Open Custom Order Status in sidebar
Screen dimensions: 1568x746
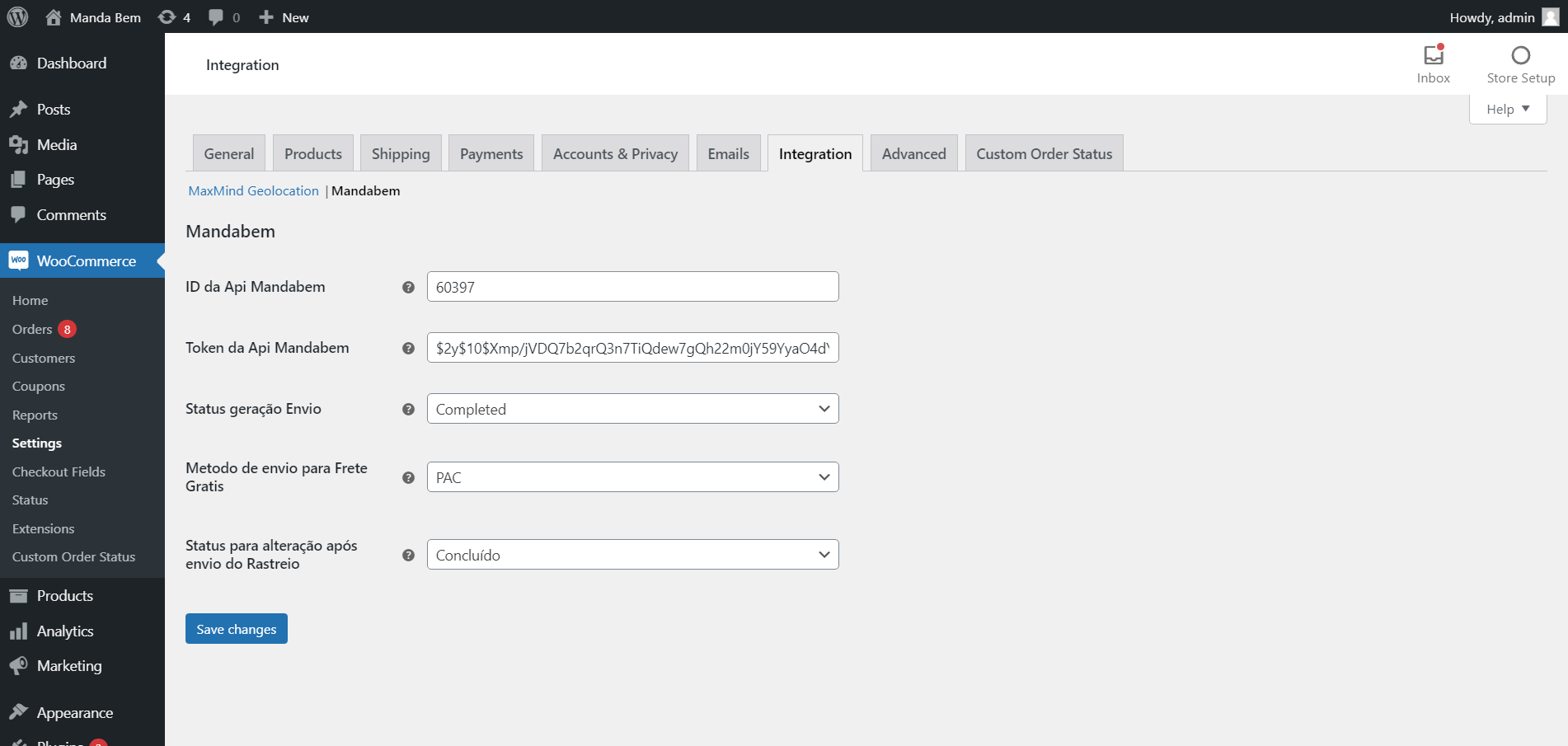pos(73,556)
